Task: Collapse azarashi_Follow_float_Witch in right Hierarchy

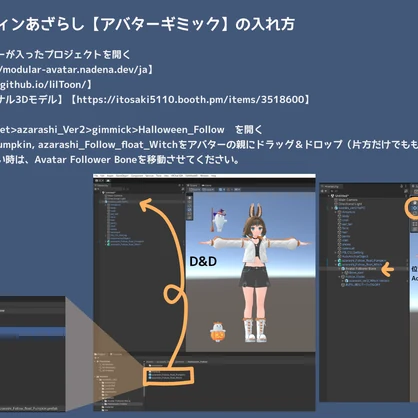Action: click(336, 265)
